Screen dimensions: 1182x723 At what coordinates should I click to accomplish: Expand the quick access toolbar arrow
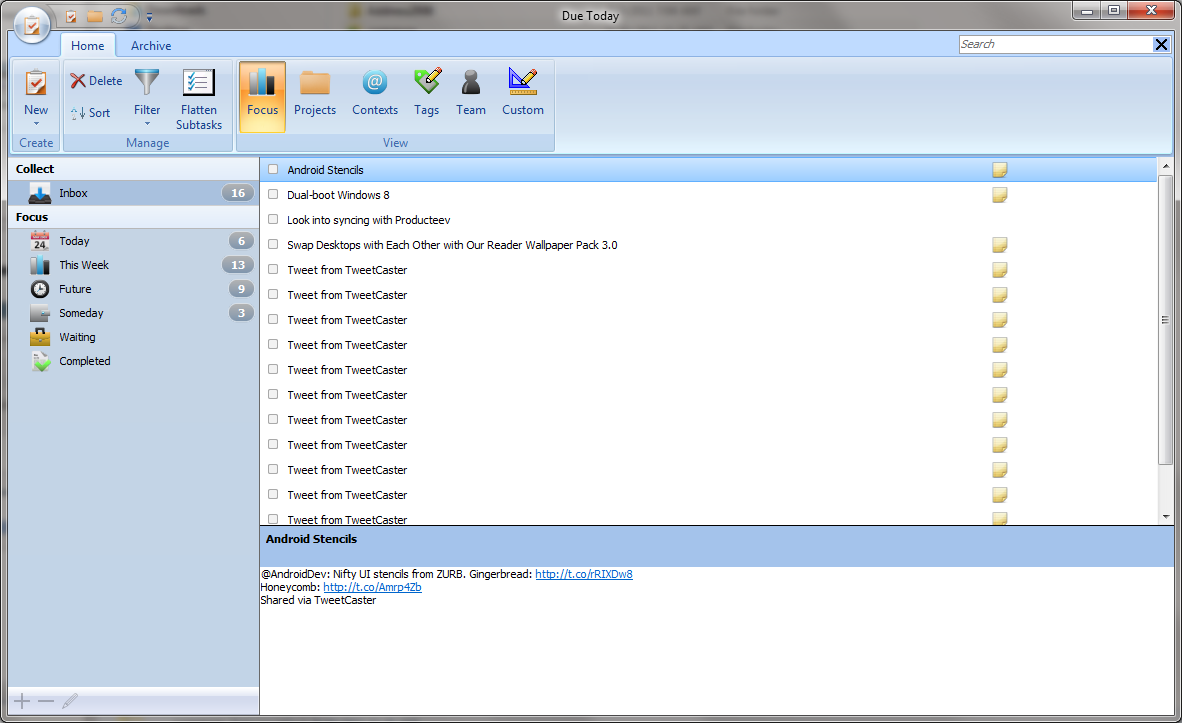tap(149, 17)
